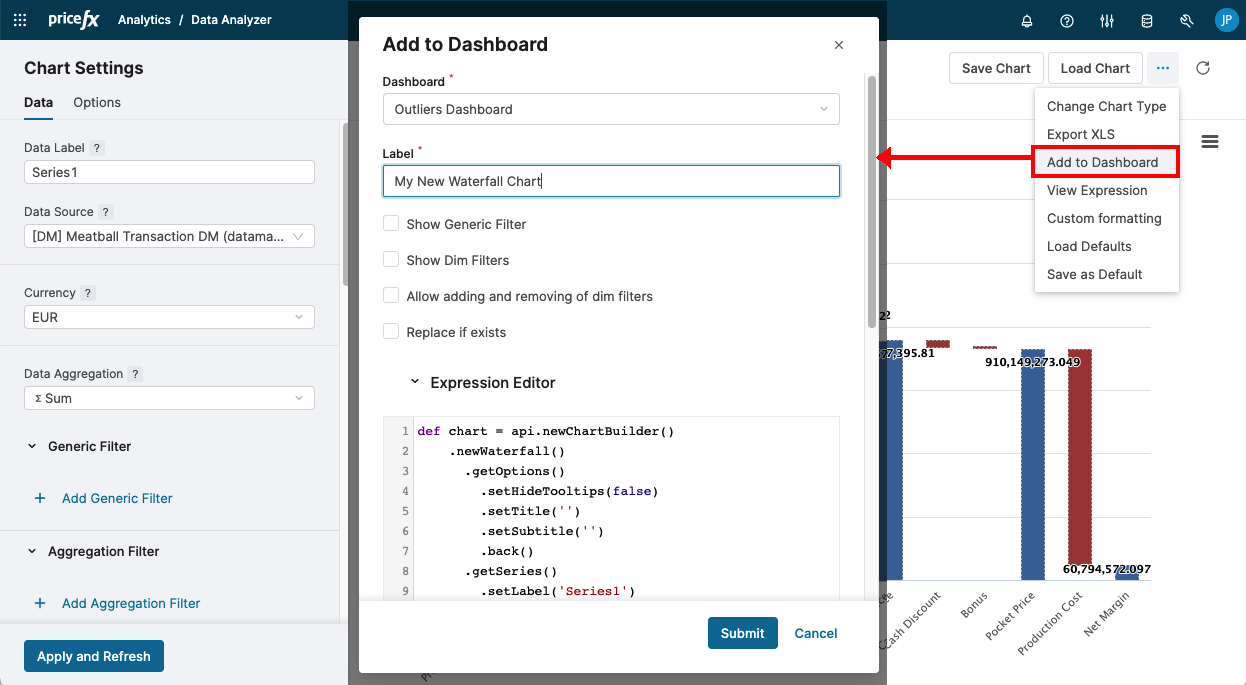
Task: Open the Dashboard dropdown selector
Action: tap(611, 109)
